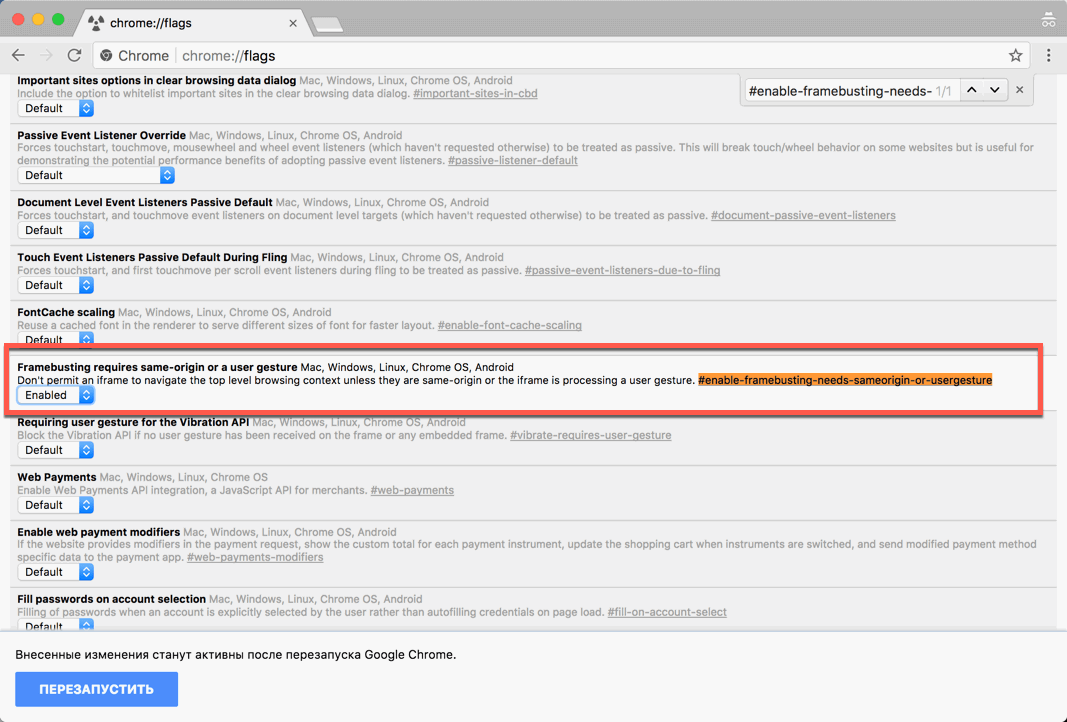Open the Chrome three-dot menu
Screen dimensions: 1067x722
point(1049,55)
